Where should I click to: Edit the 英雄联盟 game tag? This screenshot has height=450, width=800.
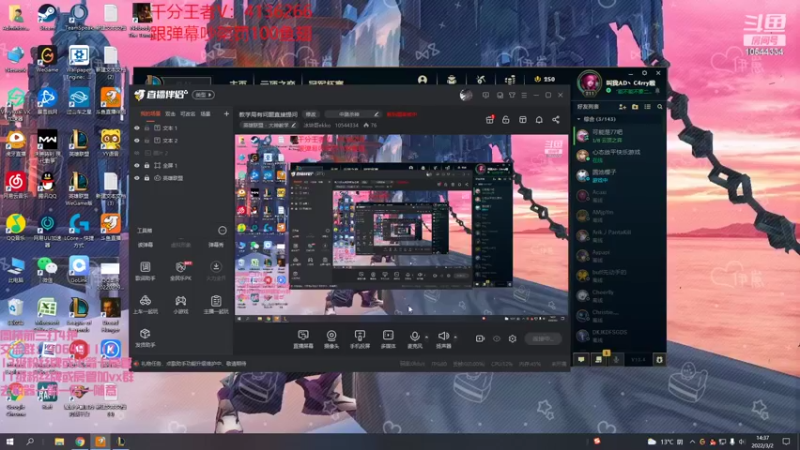tap(268, 125)
